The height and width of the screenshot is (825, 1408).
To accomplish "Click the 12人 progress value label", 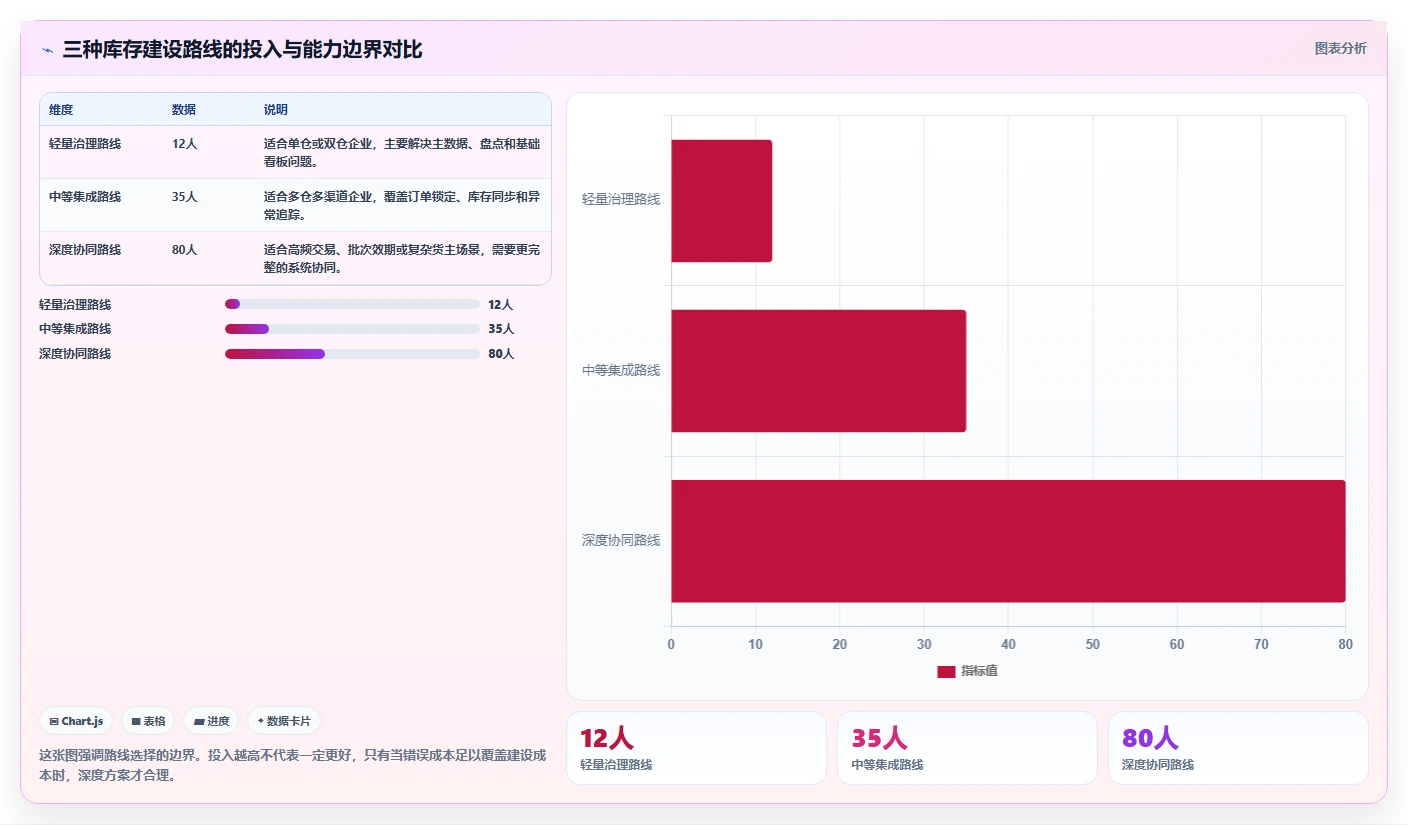I will tap(501, 305).
